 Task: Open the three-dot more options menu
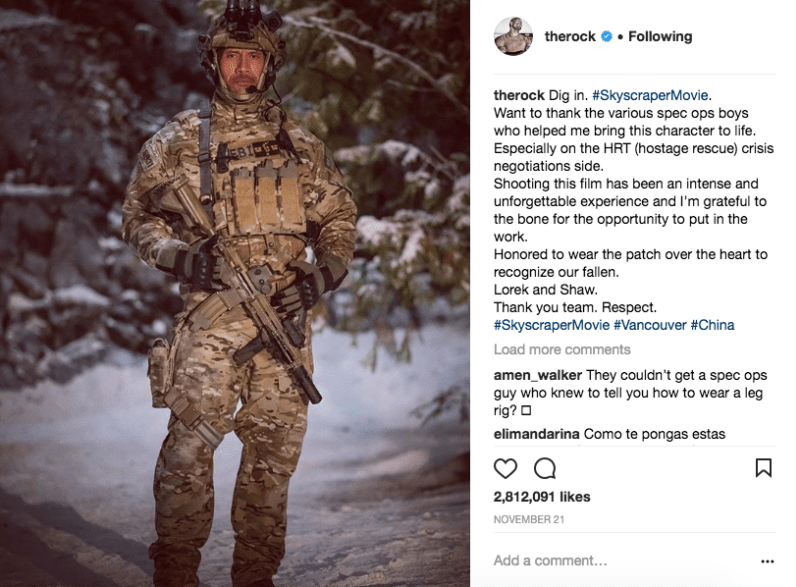coord(767,561)
